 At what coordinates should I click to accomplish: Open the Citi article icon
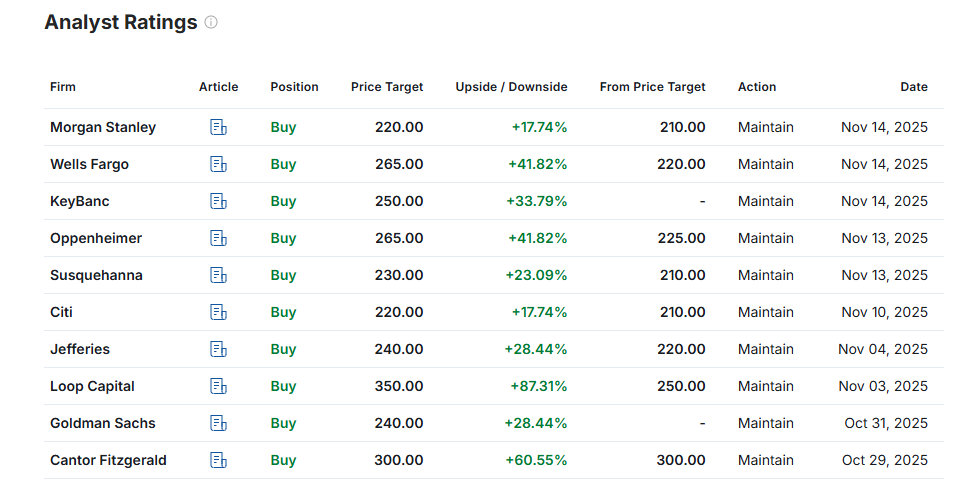pyautogui.click(x=218, y=312)
